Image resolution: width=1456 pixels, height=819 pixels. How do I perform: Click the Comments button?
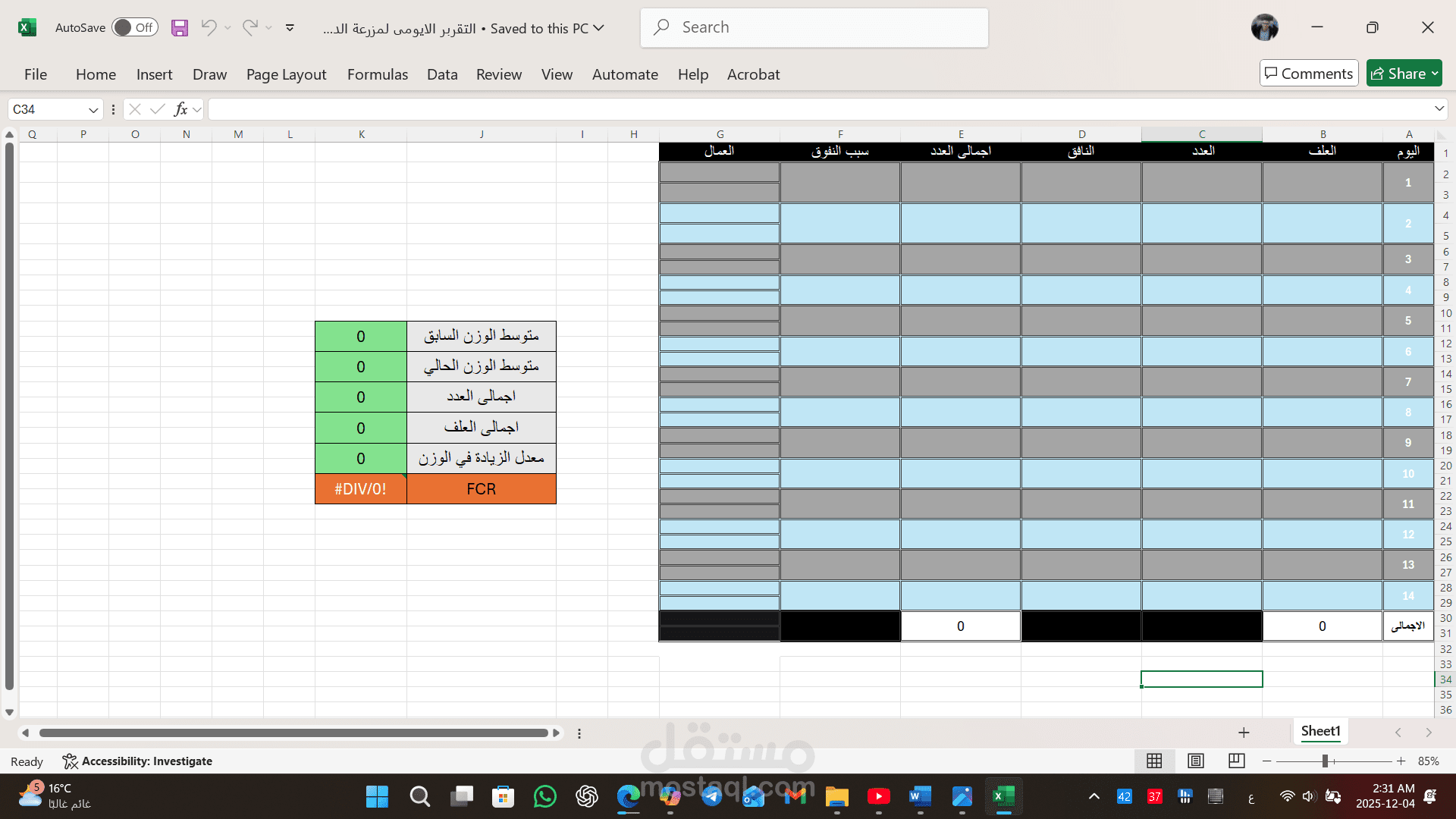[x=1309, y=74]
